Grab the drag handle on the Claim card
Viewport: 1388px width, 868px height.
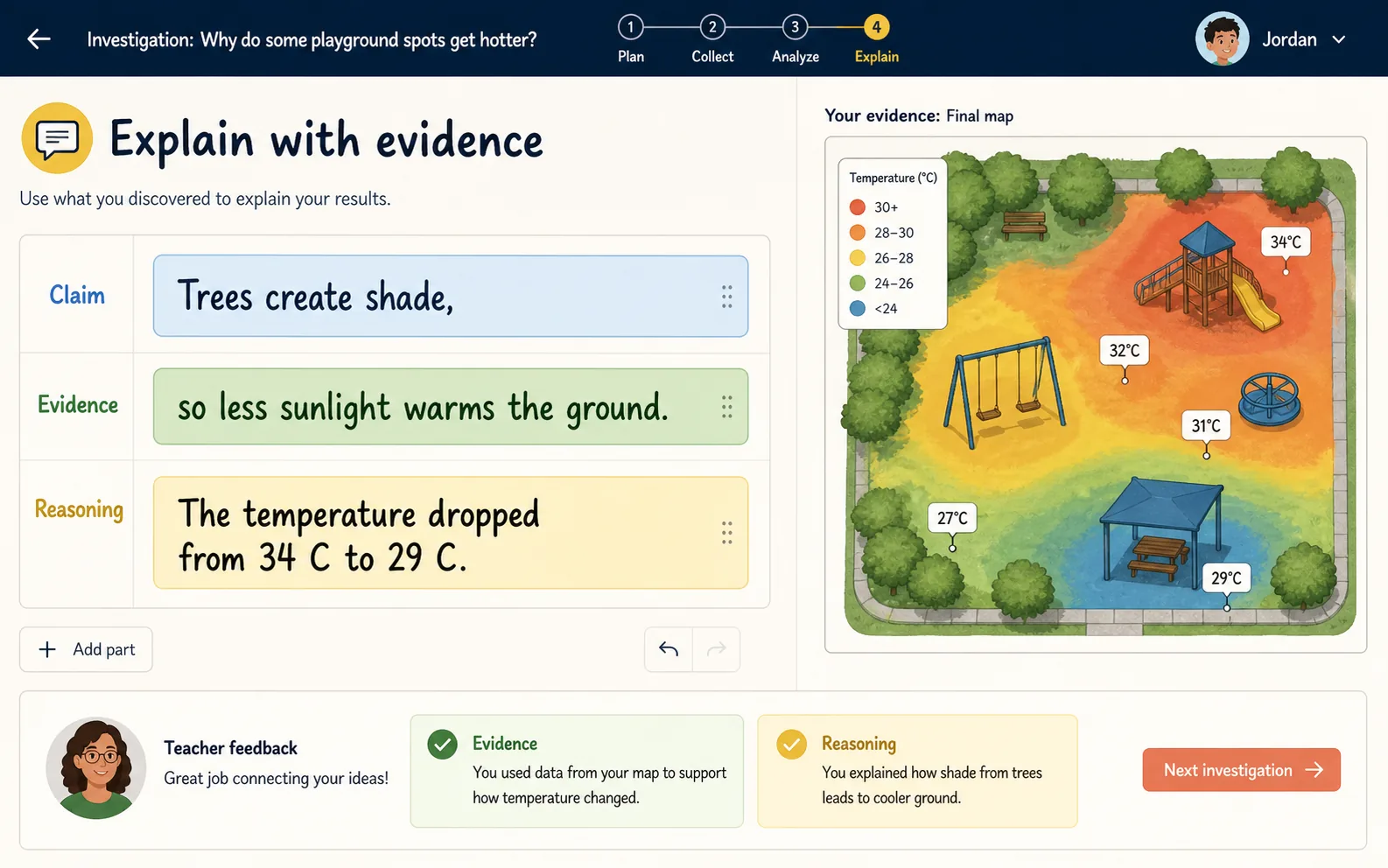click(726, 297)
